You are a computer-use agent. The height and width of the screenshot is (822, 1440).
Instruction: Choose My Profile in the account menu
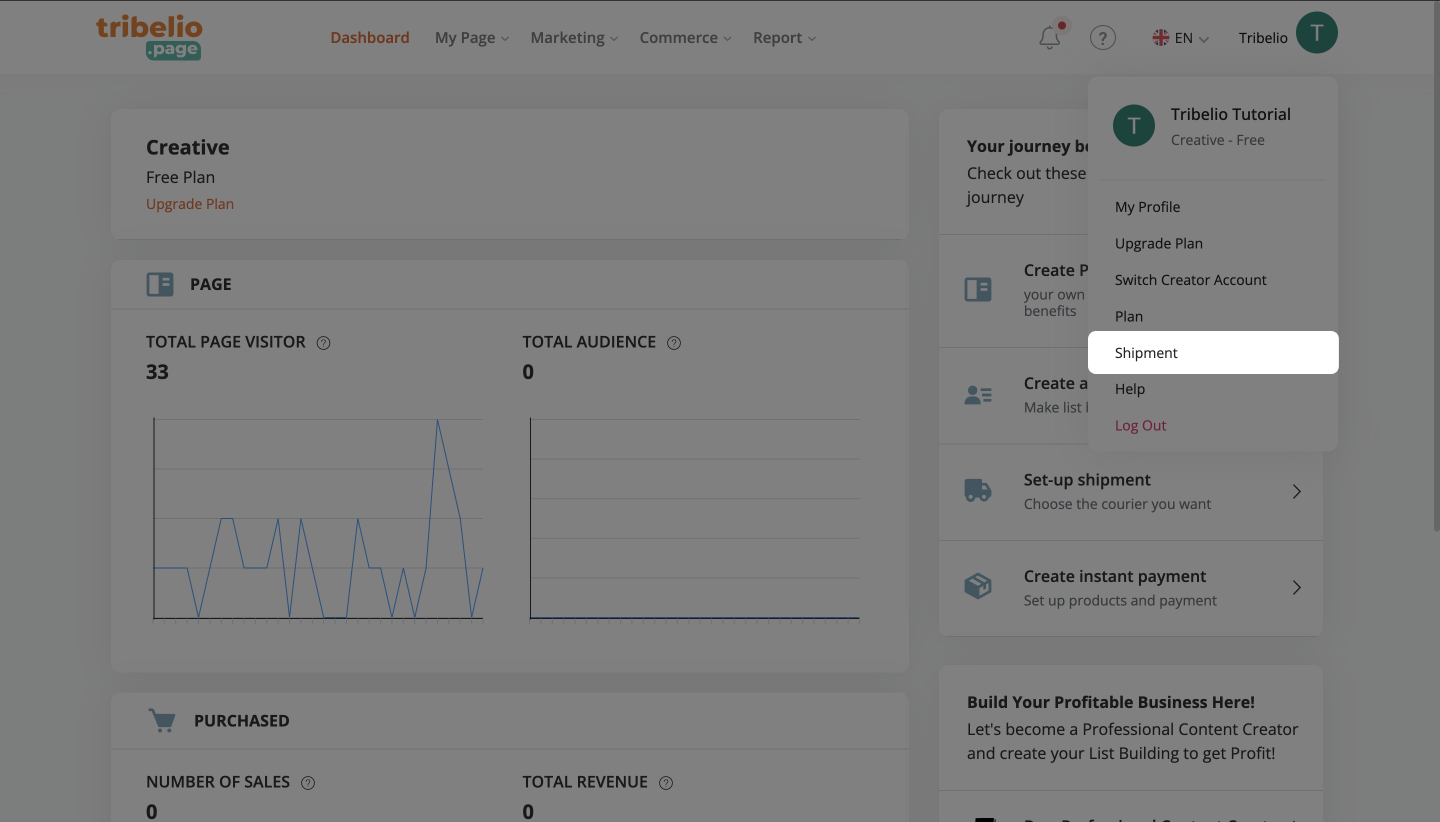pyautogui.click(x=1147, y=207)
